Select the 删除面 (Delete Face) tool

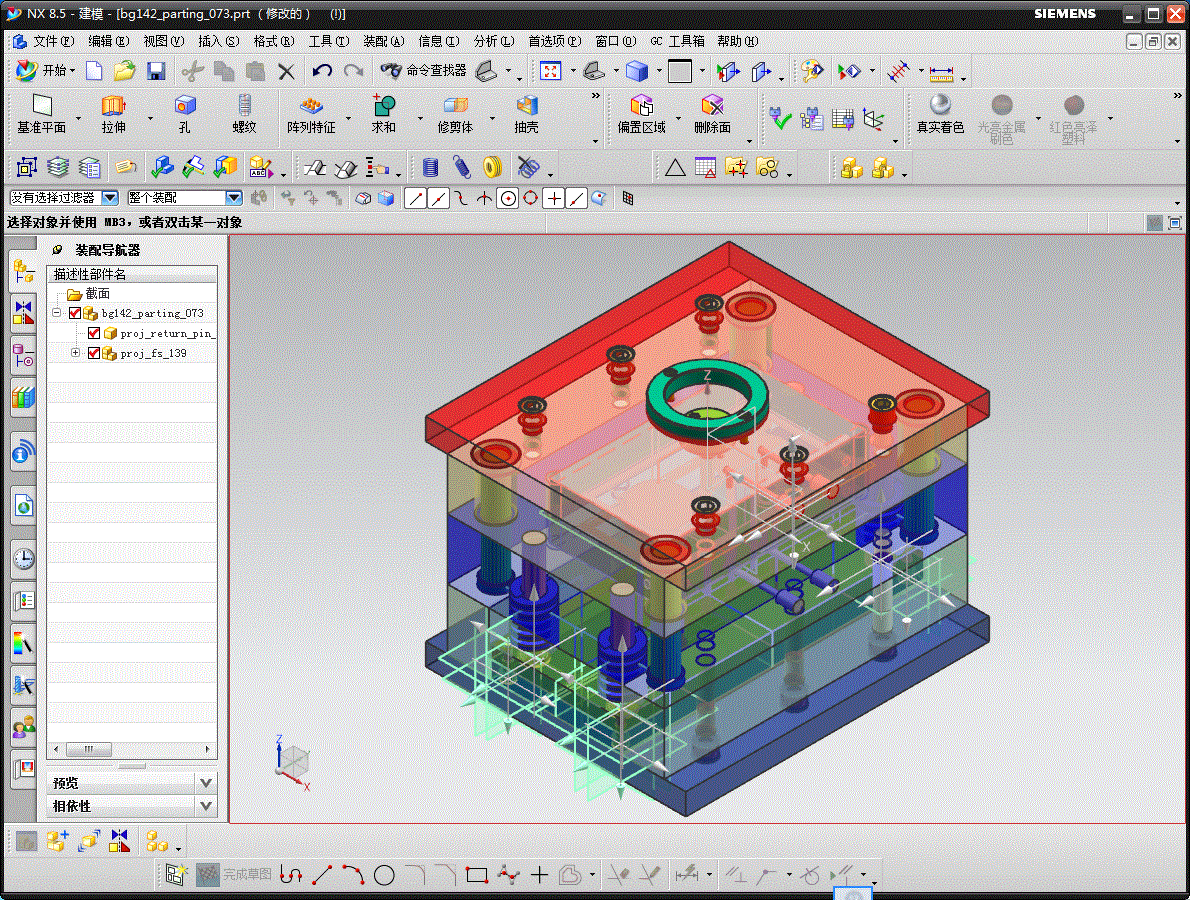tap(713, 105)
